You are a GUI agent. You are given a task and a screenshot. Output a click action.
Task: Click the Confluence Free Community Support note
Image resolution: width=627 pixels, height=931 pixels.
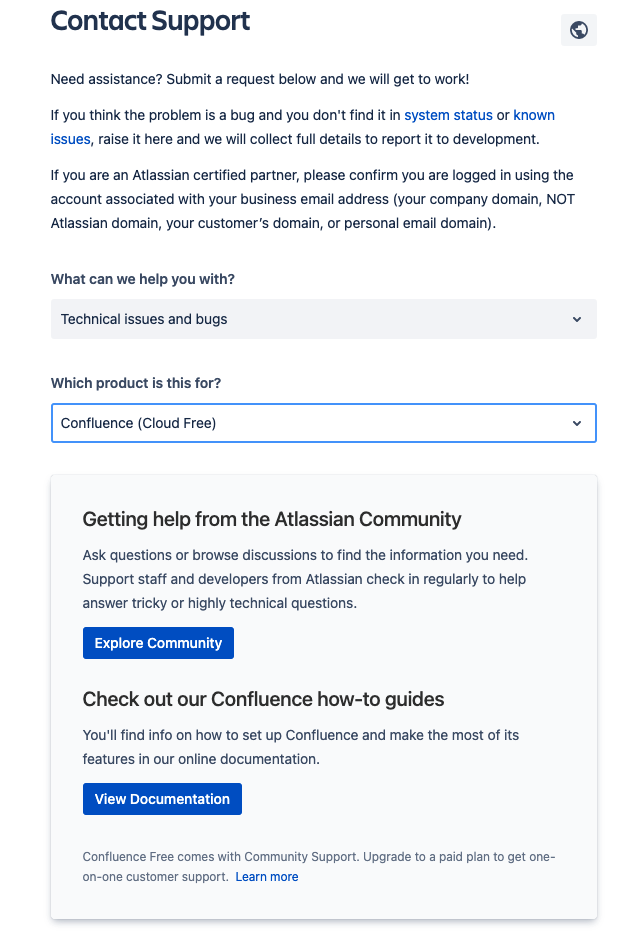click(x=319, y=867)
